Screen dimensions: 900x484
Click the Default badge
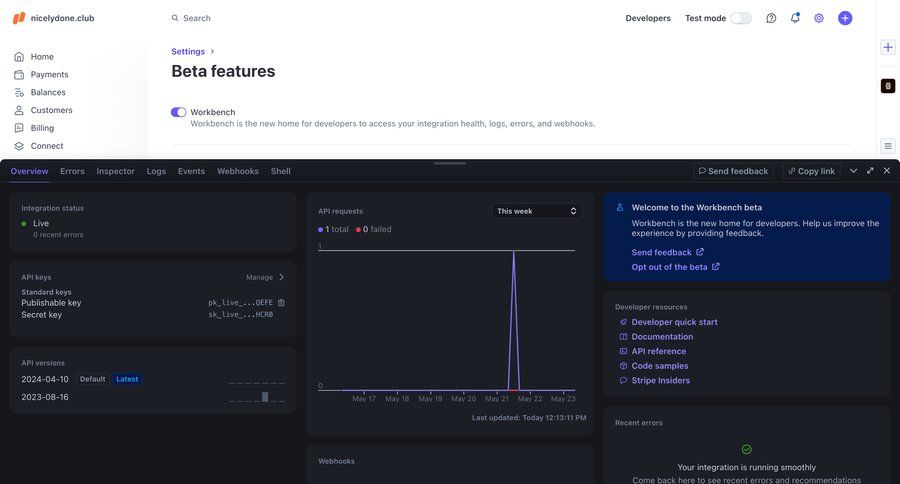[x=92, y=379]
